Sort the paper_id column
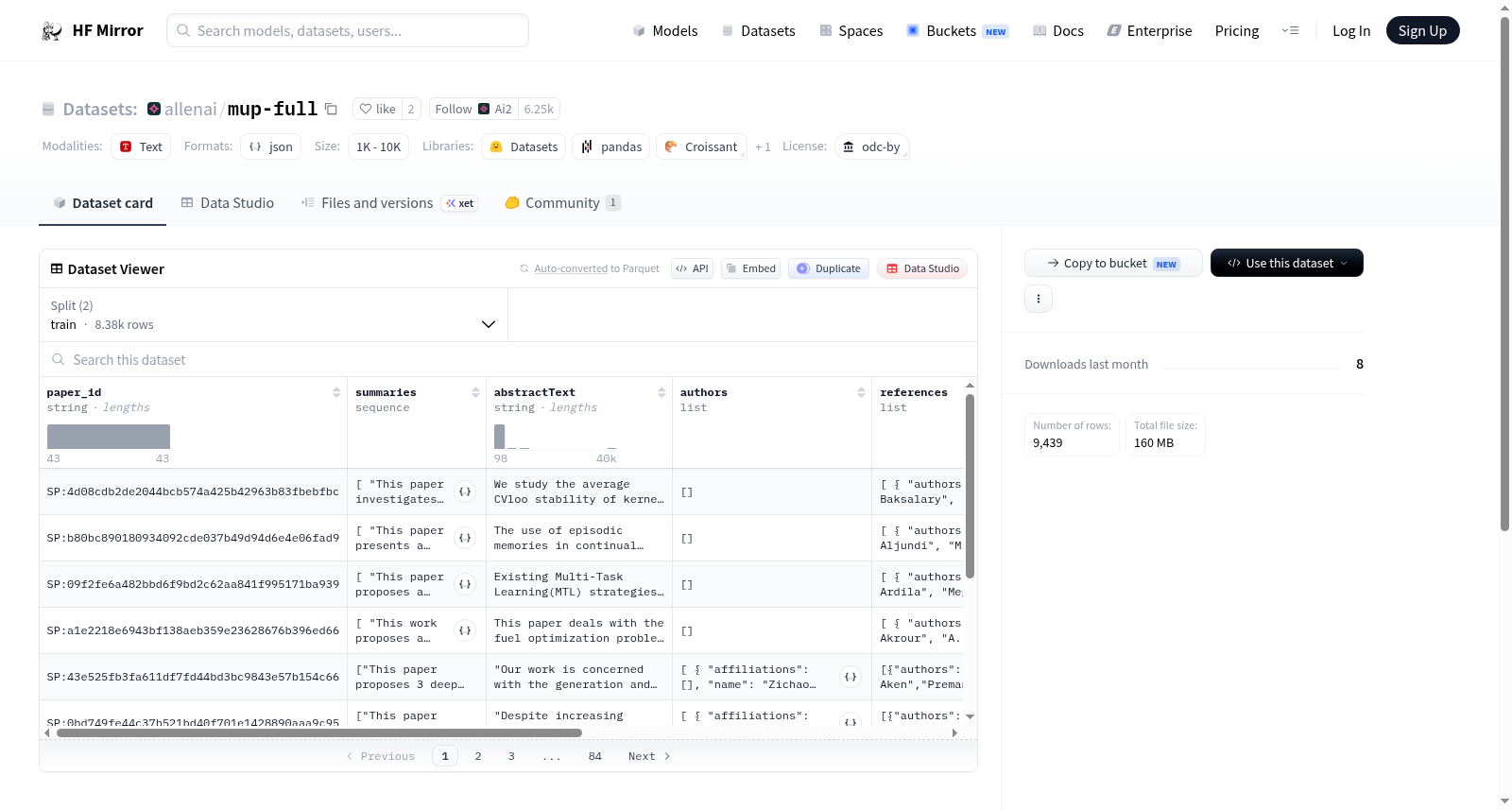Image resolution: width=1512 pixels, height=810 pixels. 336,392
